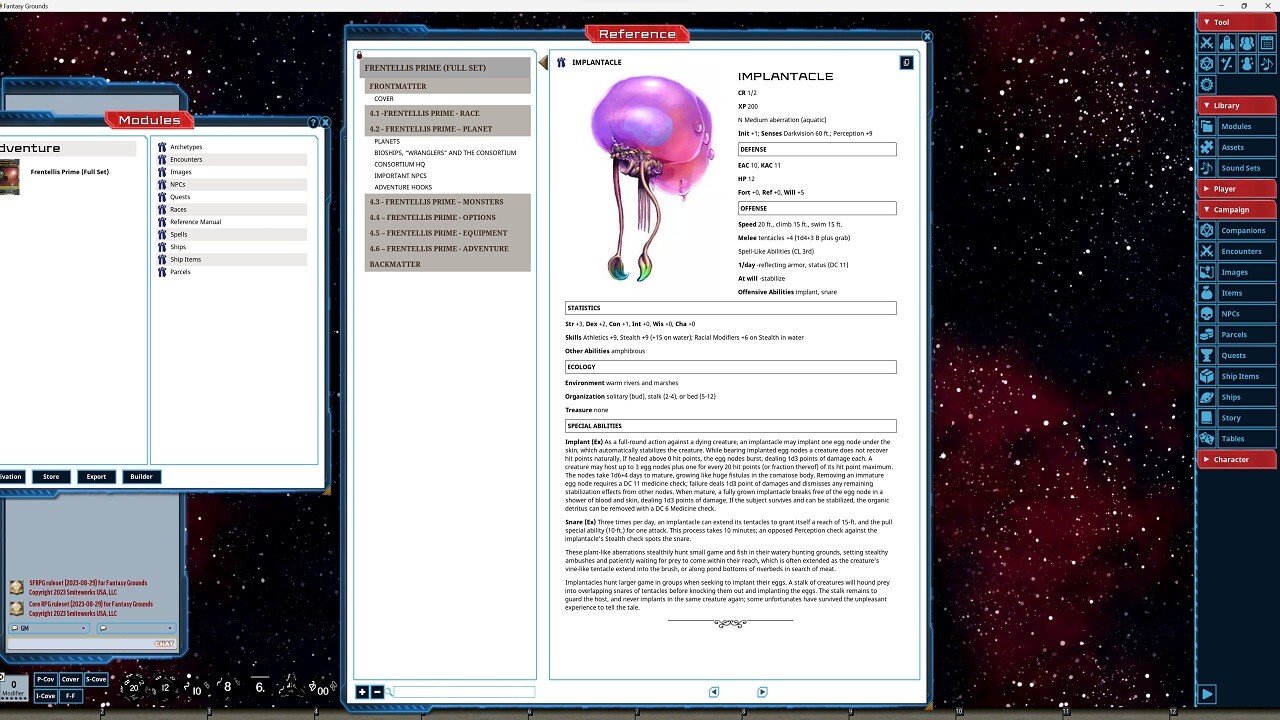Open the Sound Sets panel

tap(1243, 167)
